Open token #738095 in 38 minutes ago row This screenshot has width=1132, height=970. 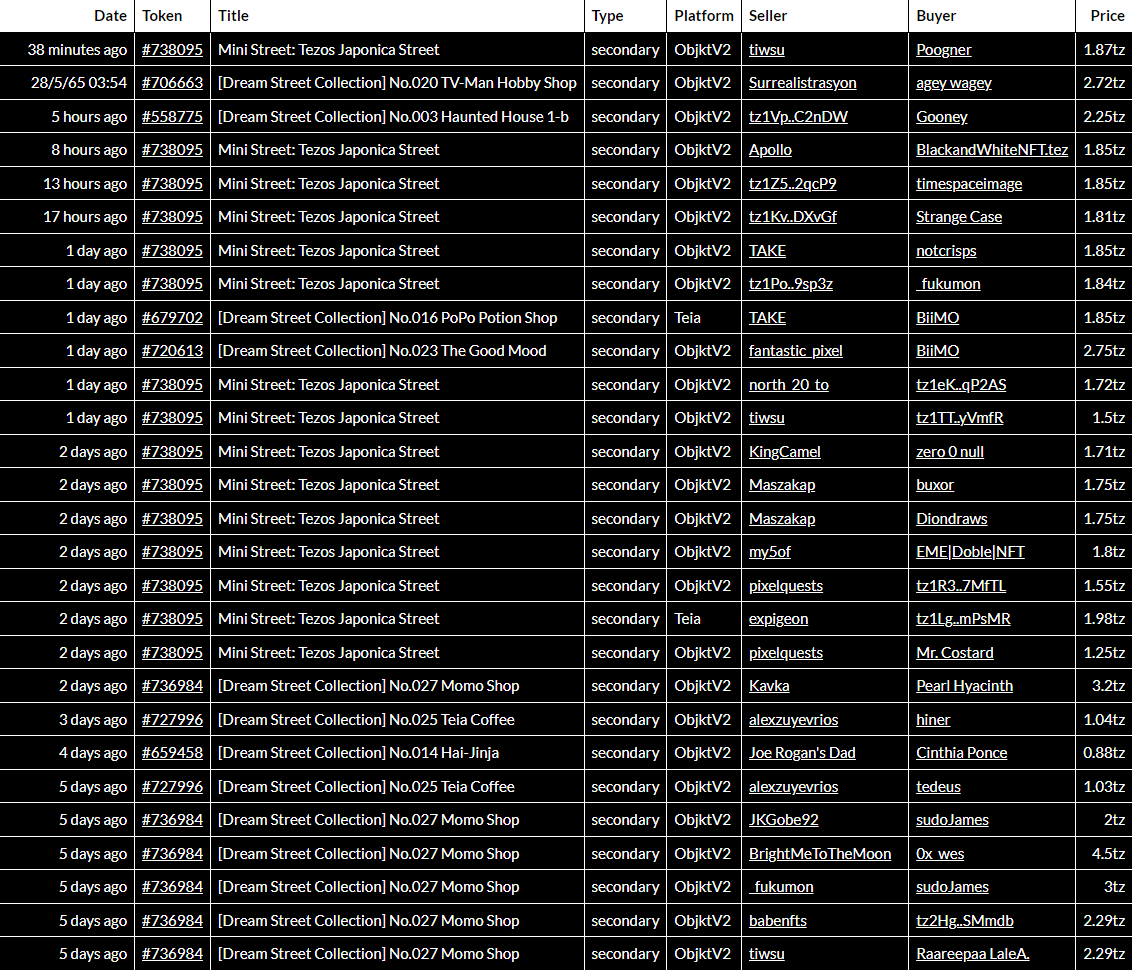tap(173, 50)
